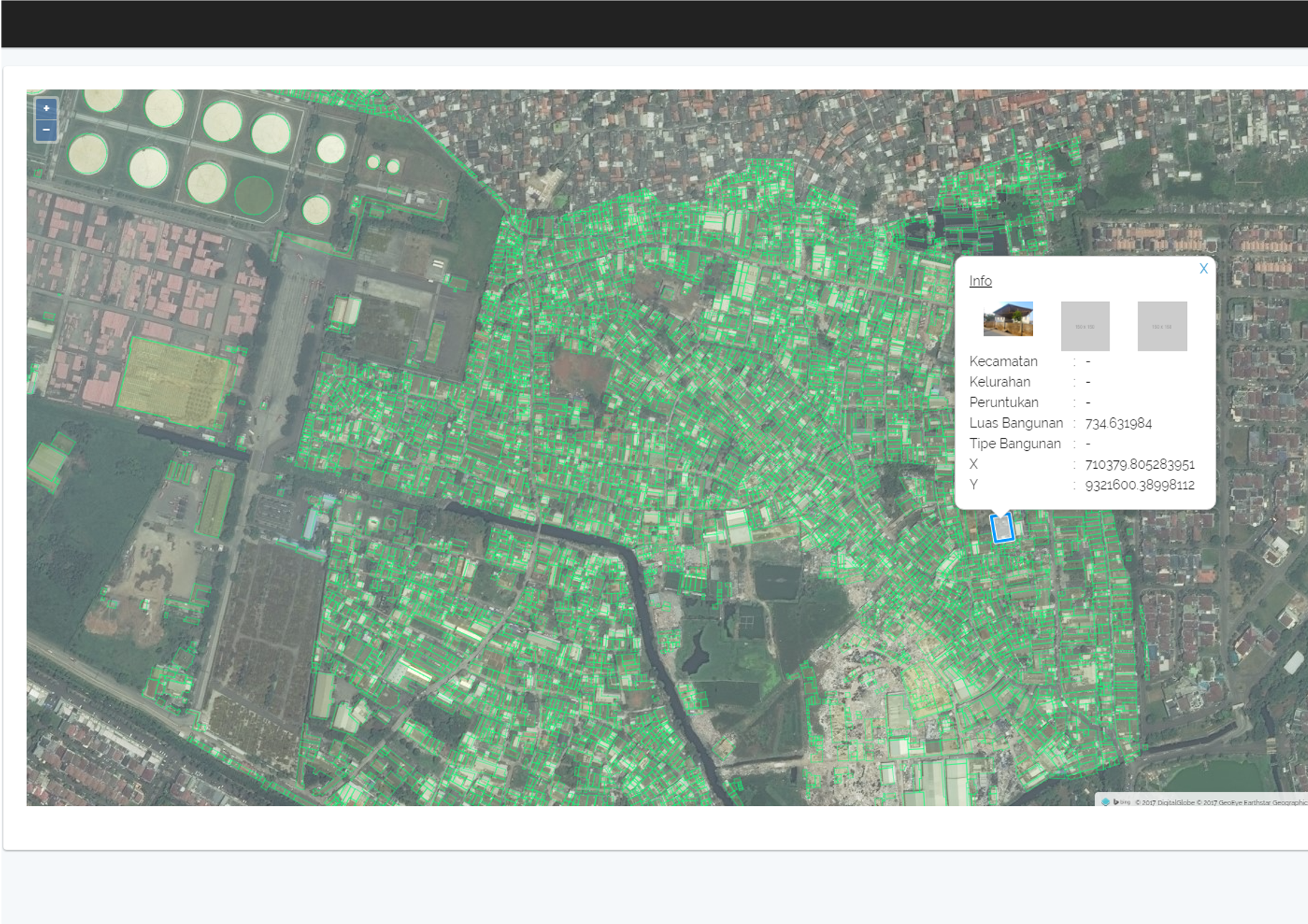The height and width of the screenshot is (924, 1308).
Task: Click the yellow-shaded parcel on the map
Action: point(173,381)
